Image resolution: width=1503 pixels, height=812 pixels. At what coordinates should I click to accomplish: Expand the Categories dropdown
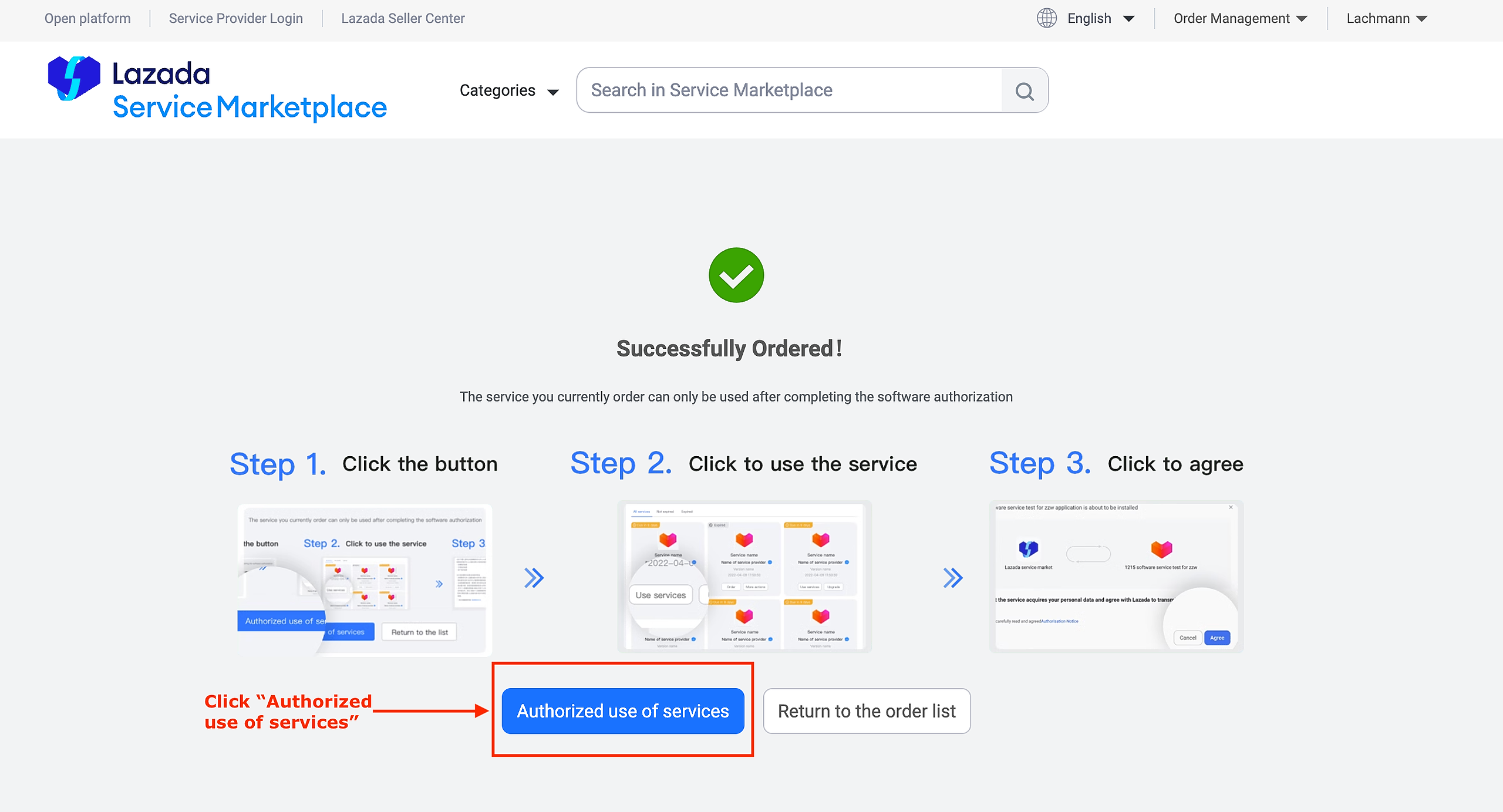coord(508,90)
